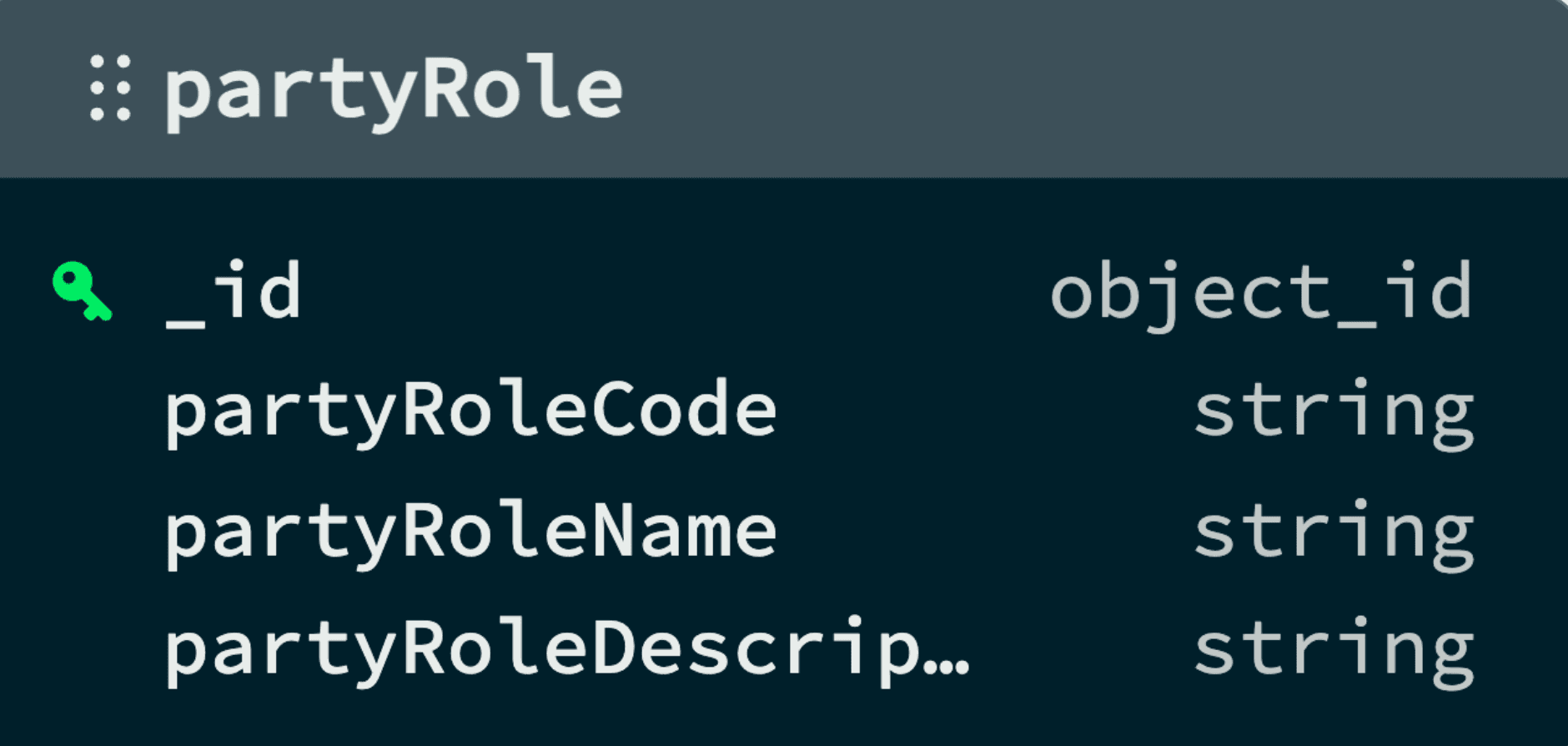Click the green primary key icon
This screenshot has height=746, width=1568.
pos(81,290)
